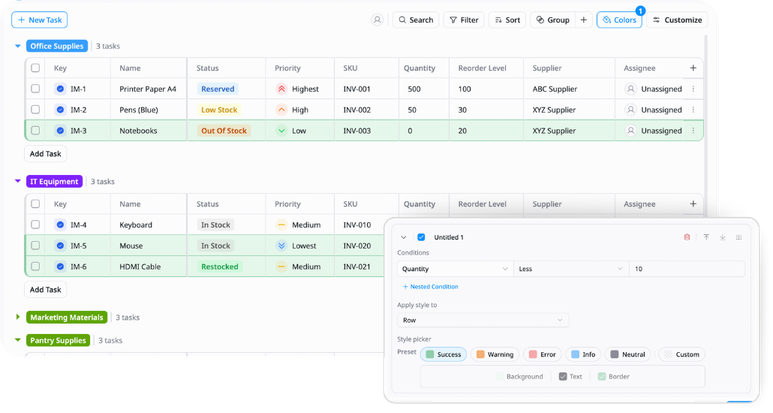This screenshot has width=773, height=413.
Task: Collapse the IT Equipment group
Action: (18, 181)
